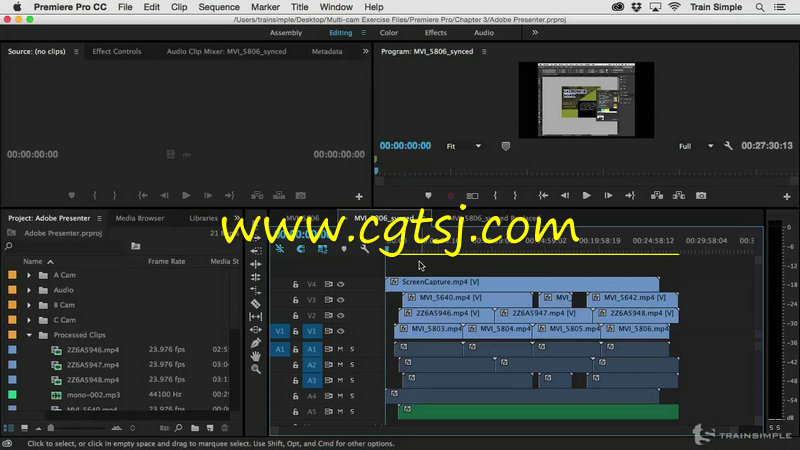Toggle V1 track output eye

coord(341,331)
